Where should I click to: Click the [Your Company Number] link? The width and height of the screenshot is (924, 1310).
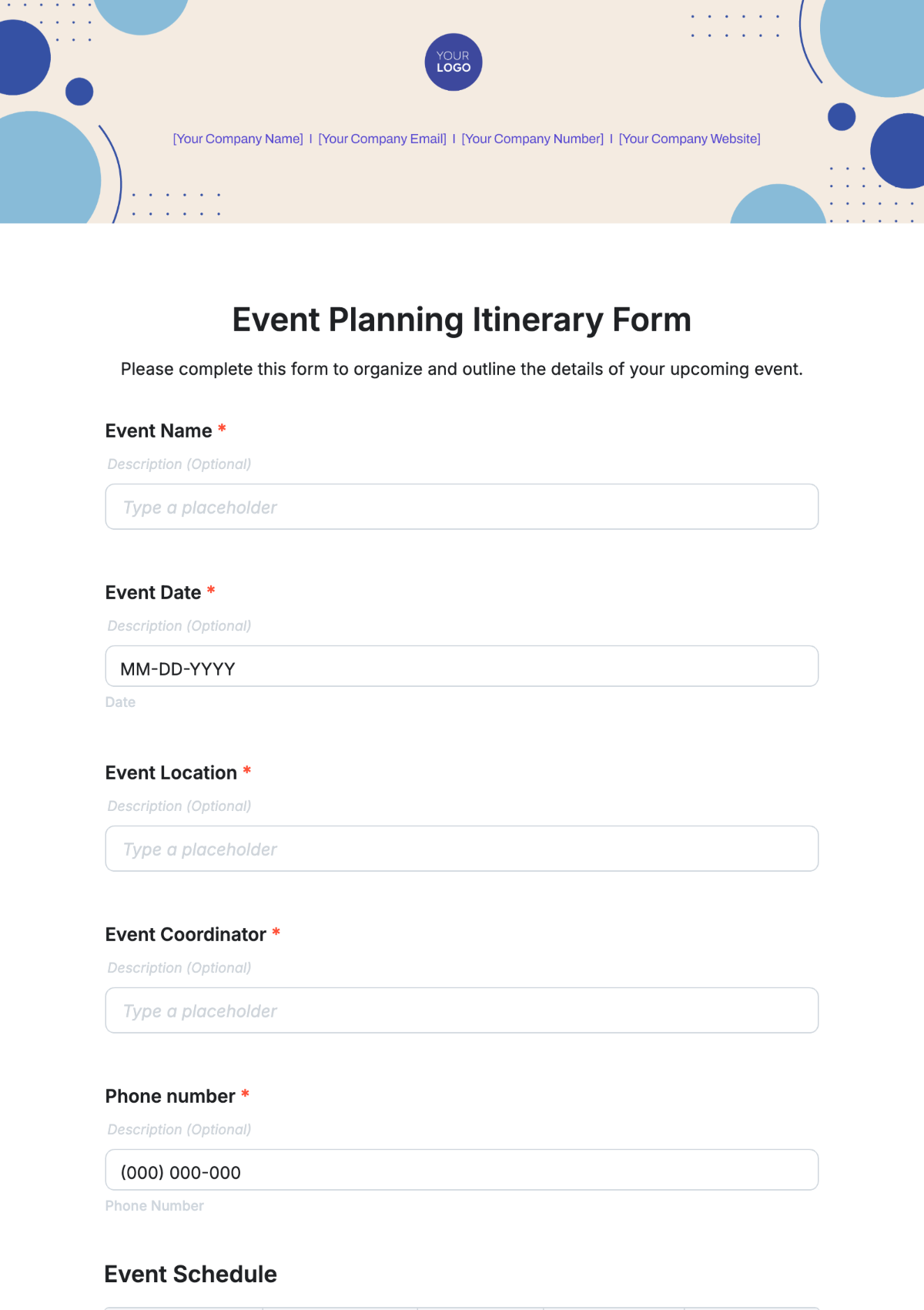click(532, 139)
